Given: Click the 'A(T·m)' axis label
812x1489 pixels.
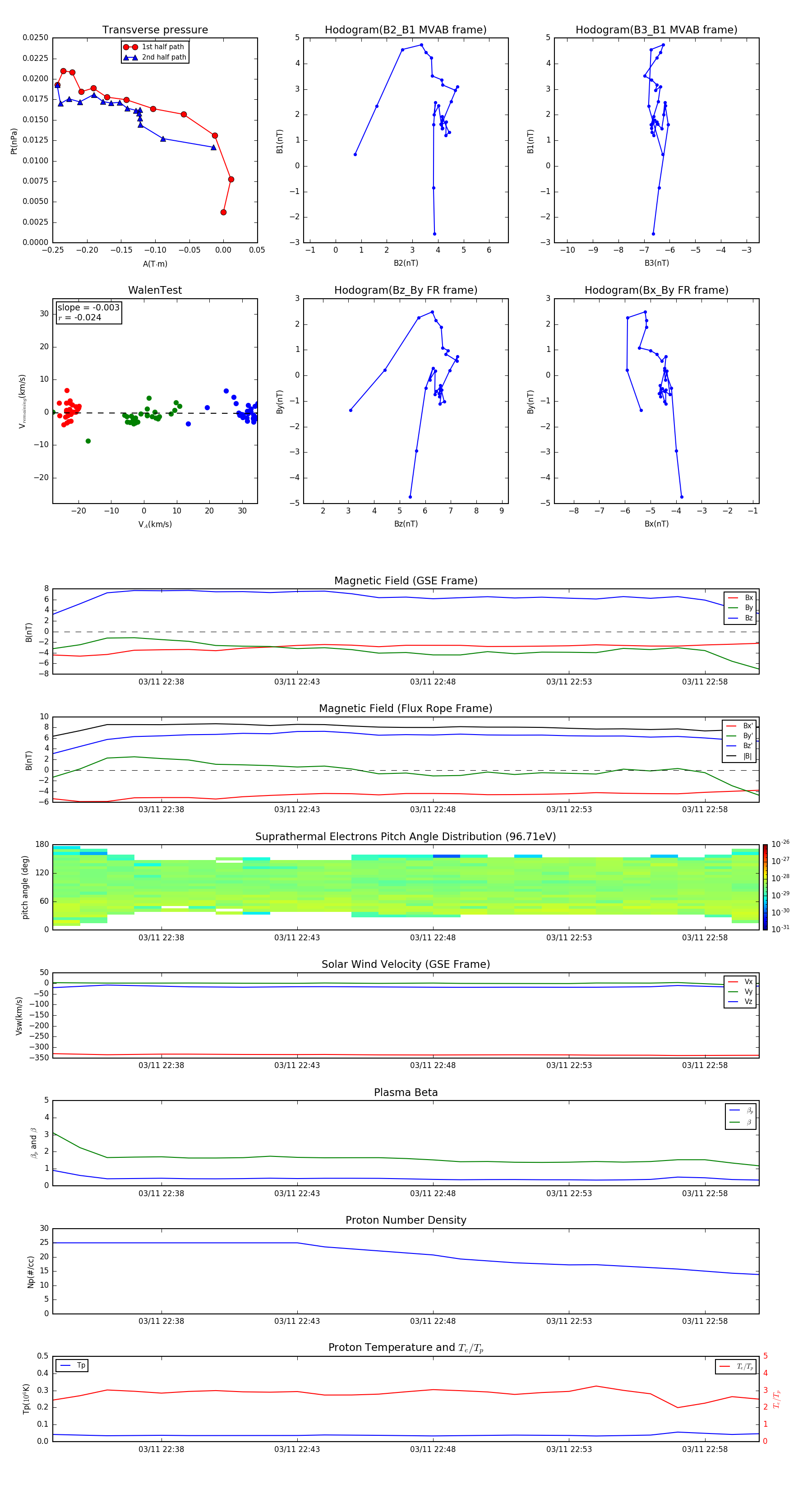Looking at the screenshot, I should (155, 264).
